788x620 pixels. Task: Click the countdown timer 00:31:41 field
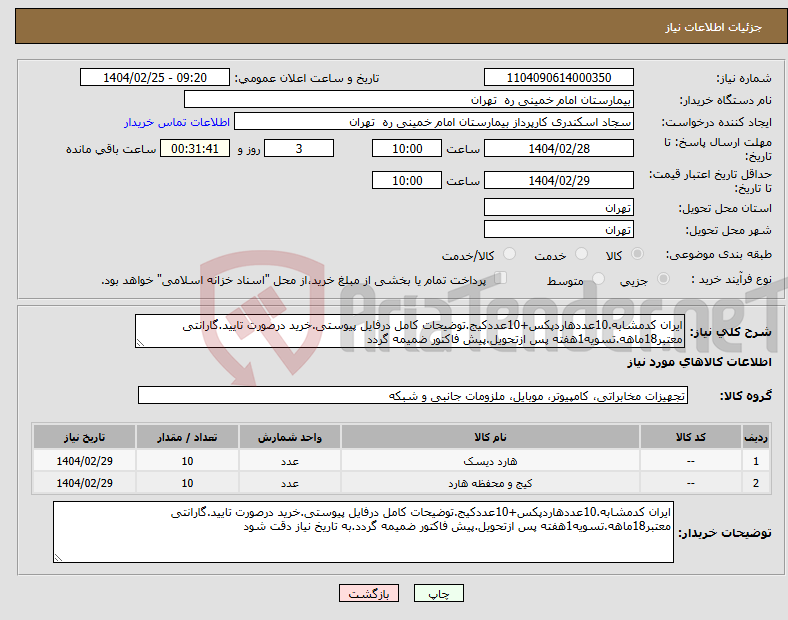coord(195,149)
